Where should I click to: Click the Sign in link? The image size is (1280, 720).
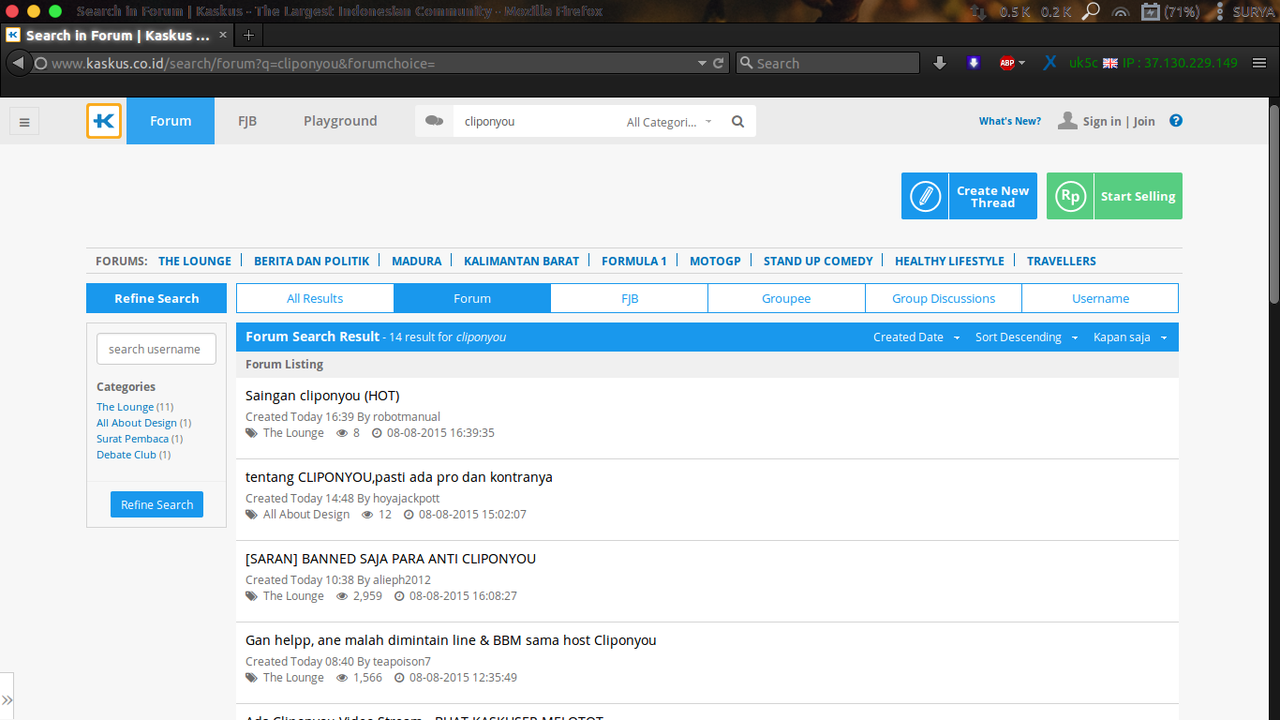point(1102,121)
